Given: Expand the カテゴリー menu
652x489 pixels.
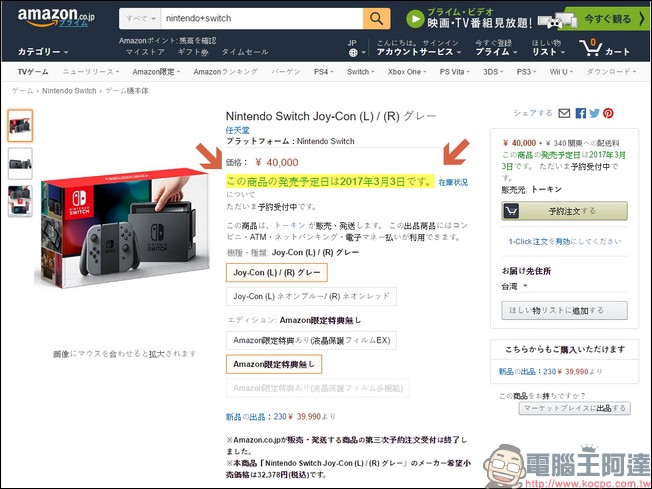Looking at the screenshot, I should click(x=43, y=52).
